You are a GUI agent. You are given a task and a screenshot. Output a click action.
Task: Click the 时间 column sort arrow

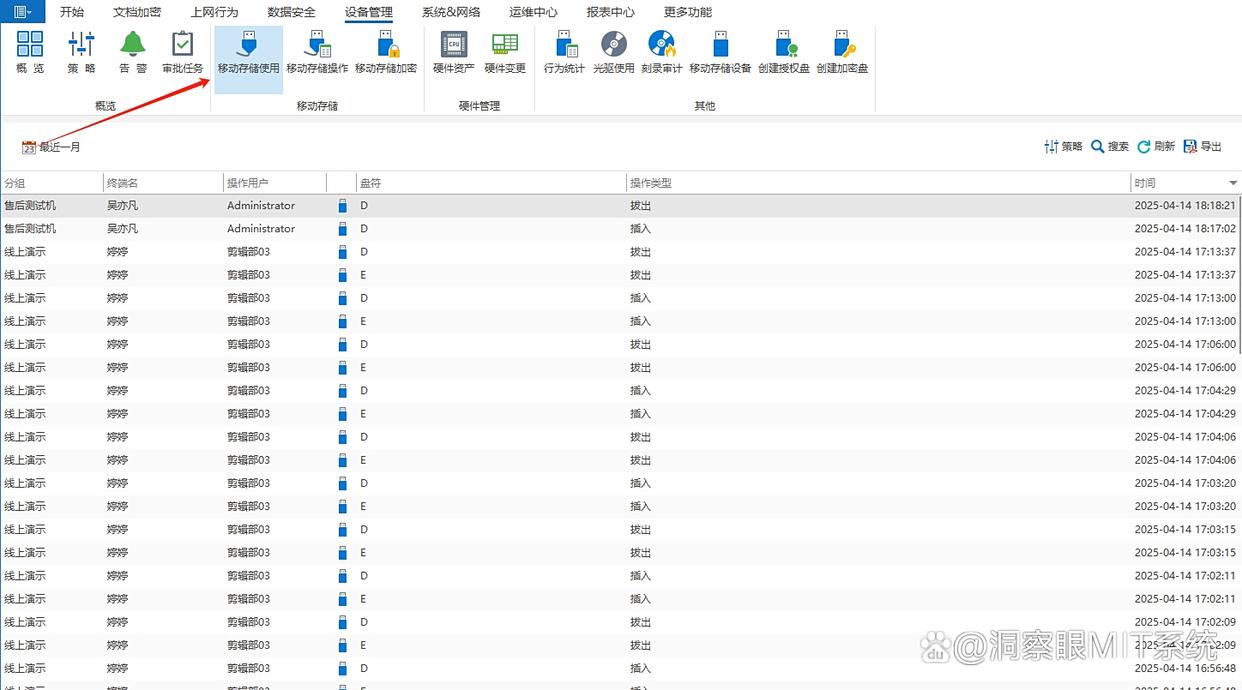coord(1232,184)
